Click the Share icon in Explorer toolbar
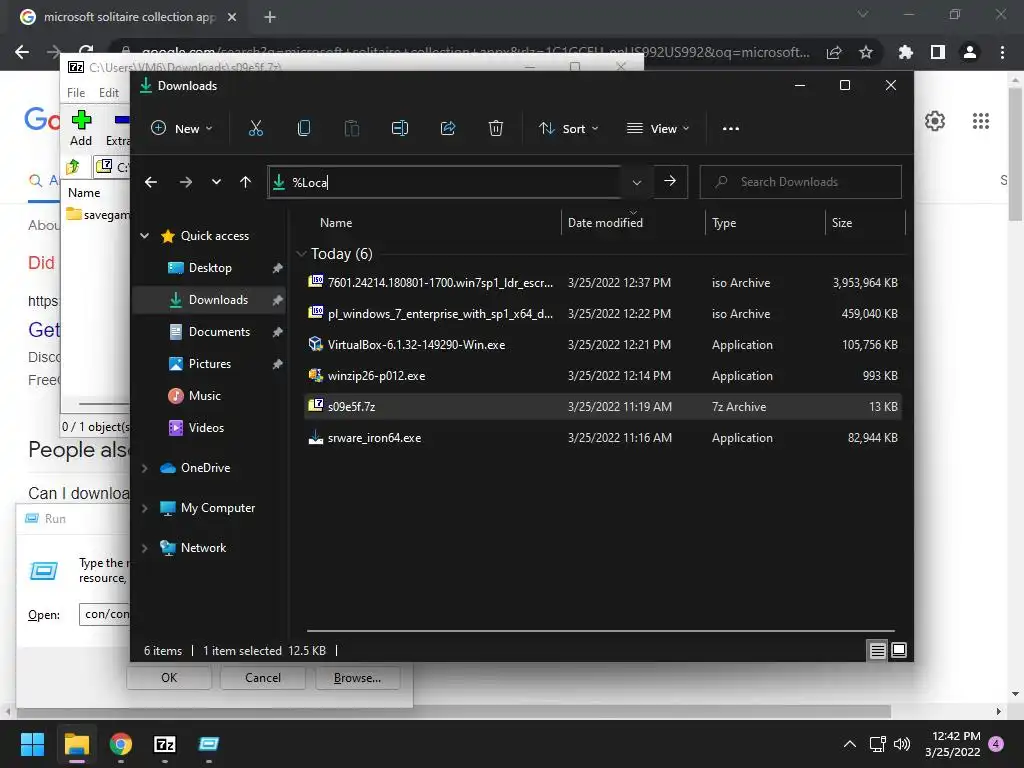This screenshot has height=768, width=1024. click(x=448, y=129)
